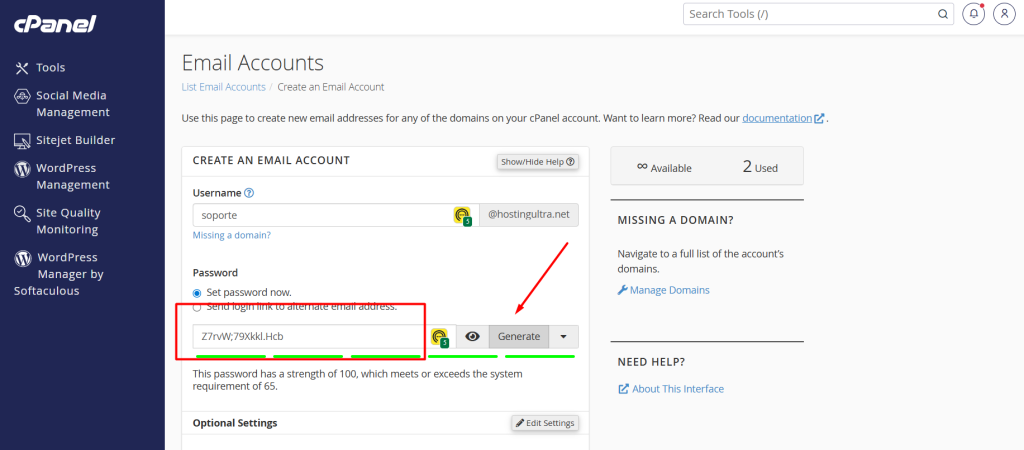Screen dimensions: 1024x450
Task: Open Tools in the sidebar
Action: (50, 67)
